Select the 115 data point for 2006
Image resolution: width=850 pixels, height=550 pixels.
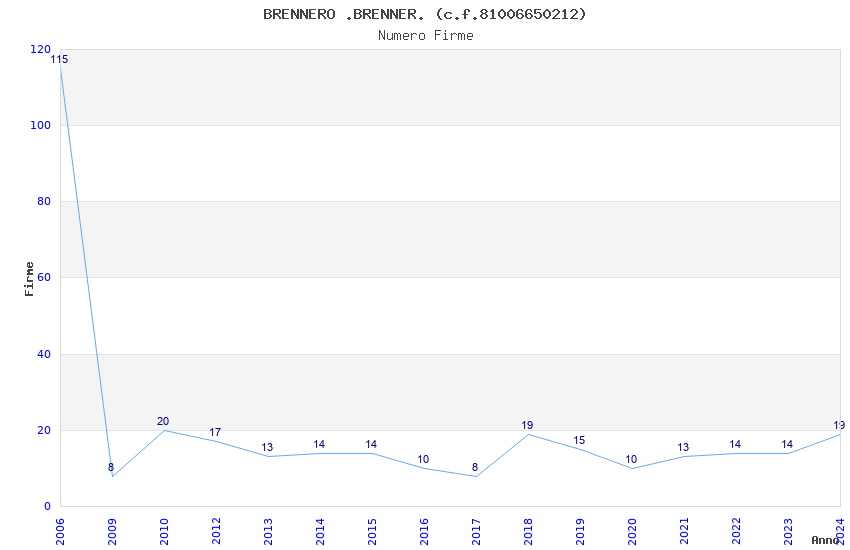click(x=60, y=68)
